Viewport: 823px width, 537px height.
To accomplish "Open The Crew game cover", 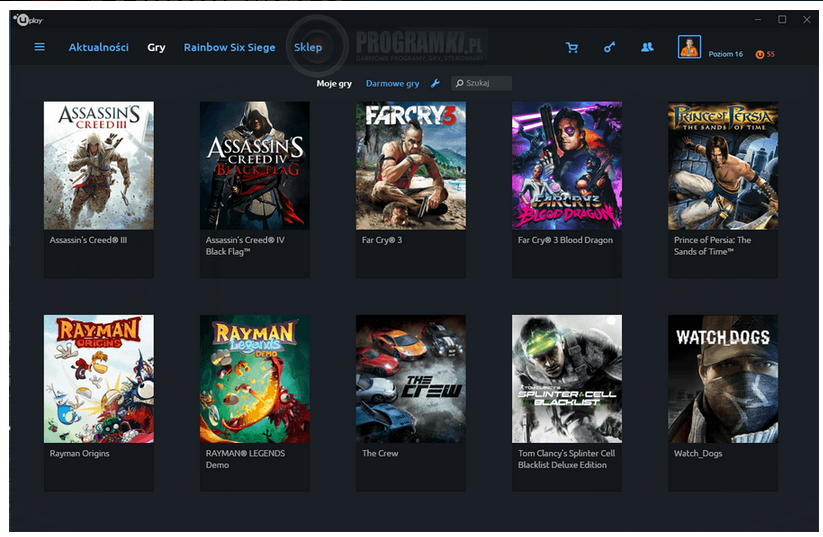I will pyautogui.click(x=410, y=378).
